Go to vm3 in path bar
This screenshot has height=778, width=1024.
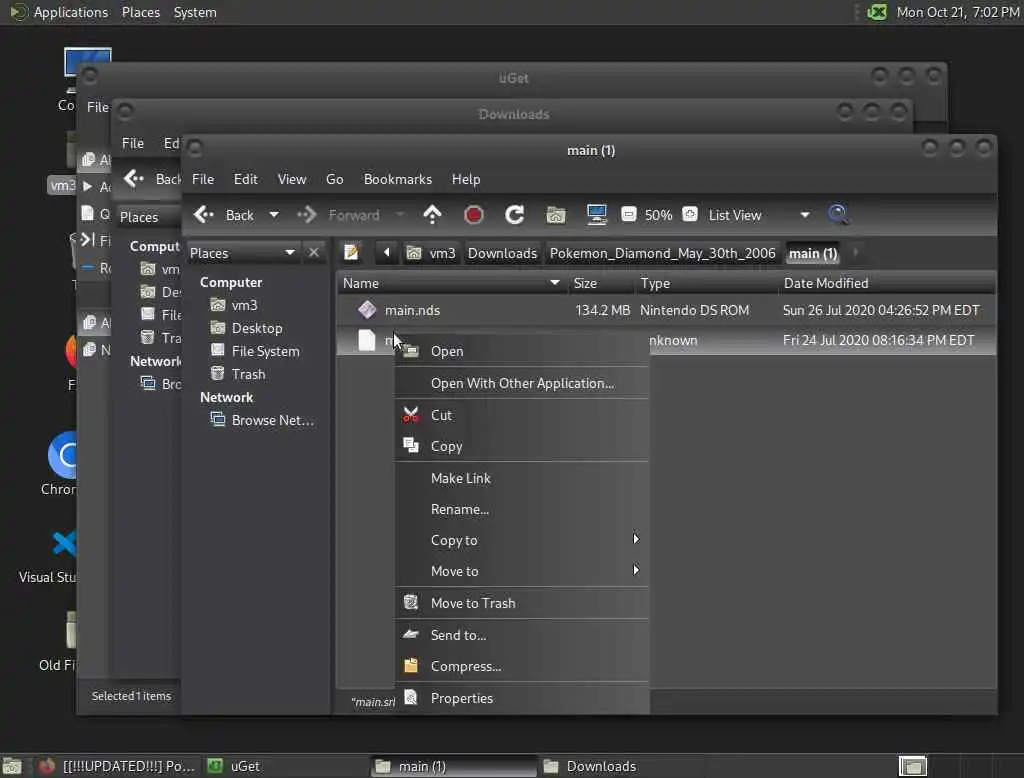(x=431, y=253)
